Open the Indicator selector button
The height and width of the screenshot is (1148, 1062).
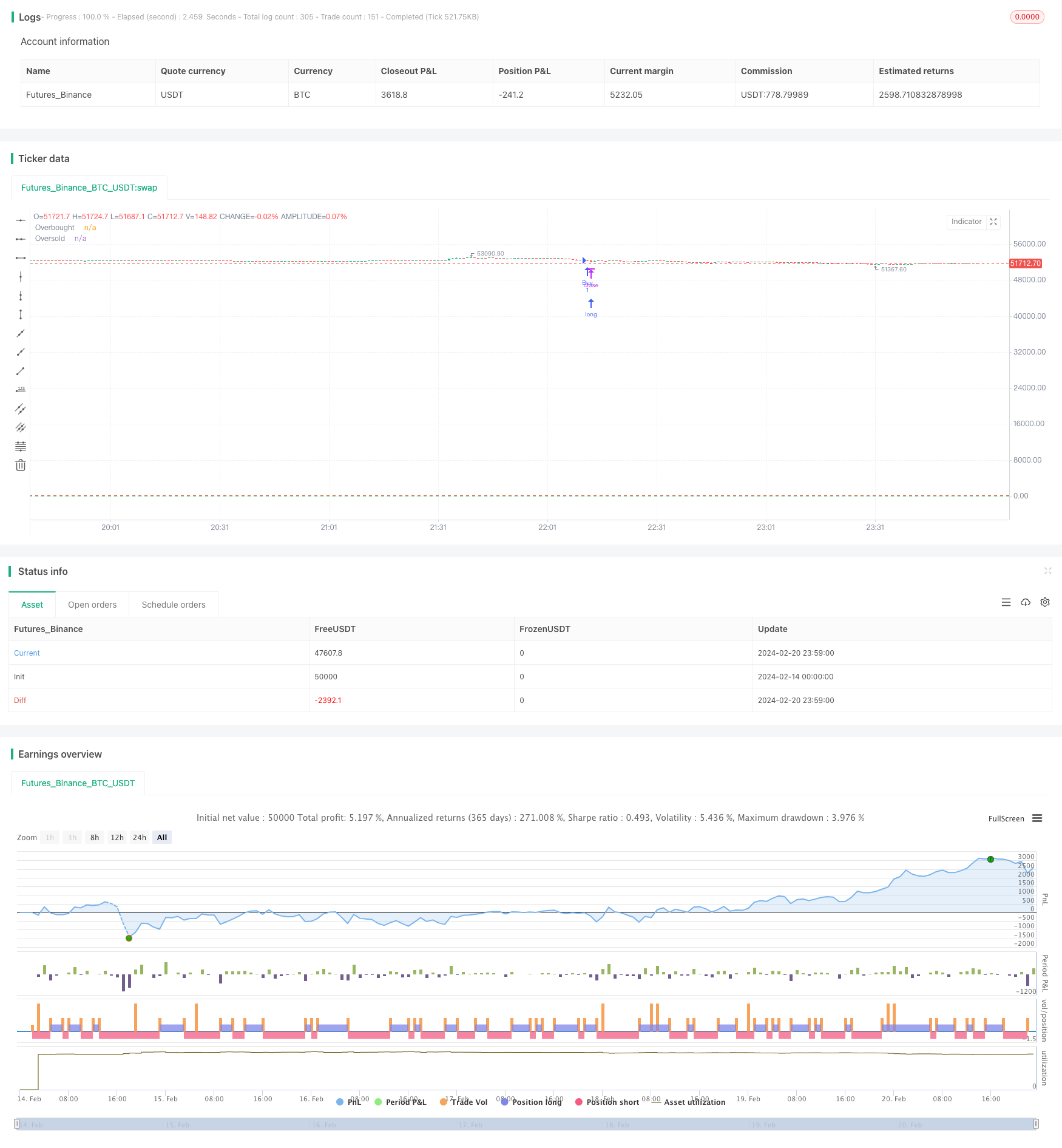click(x=966, y=222)
